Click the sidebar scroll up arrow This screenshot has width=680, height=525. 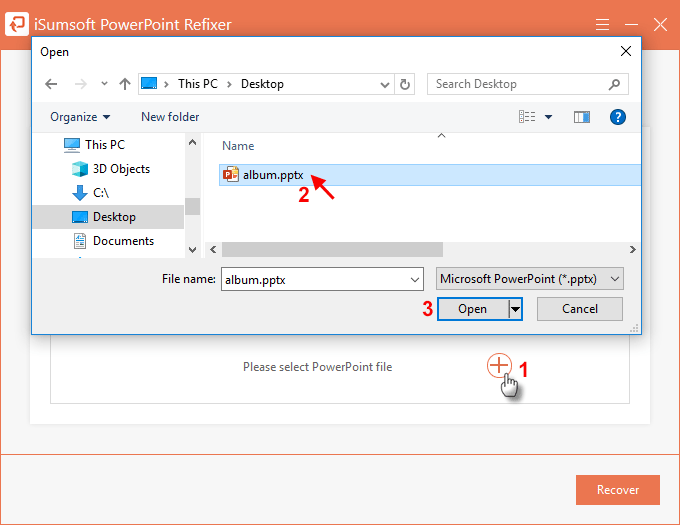(x=193, y=142)
